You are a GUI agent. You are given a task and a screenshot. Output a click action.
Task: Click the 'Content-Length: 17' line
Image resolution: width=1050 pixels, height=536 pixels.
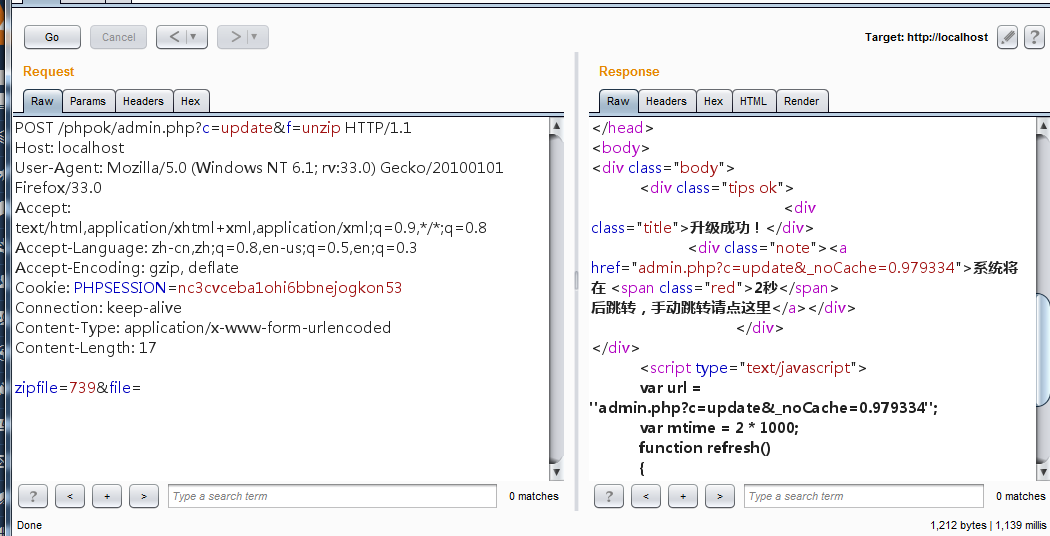click(x=86, y=348)
